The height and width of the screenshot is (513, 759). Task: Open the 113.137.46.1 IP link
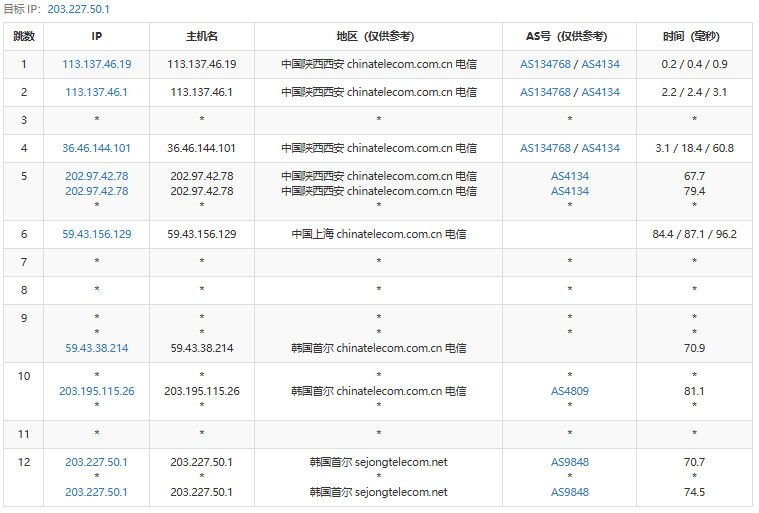point(97,92)
